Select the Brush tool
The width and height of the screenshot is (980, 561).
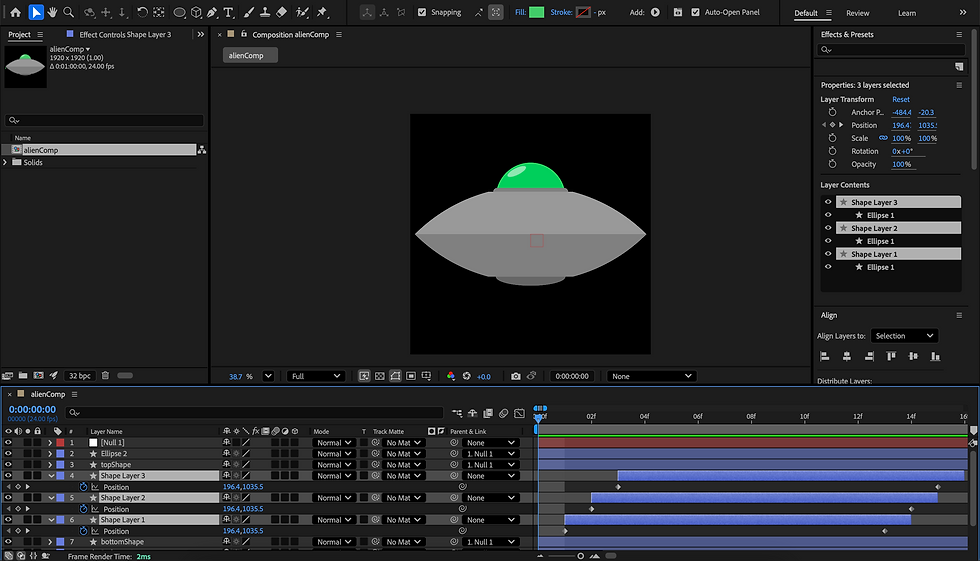coord(249,12)
